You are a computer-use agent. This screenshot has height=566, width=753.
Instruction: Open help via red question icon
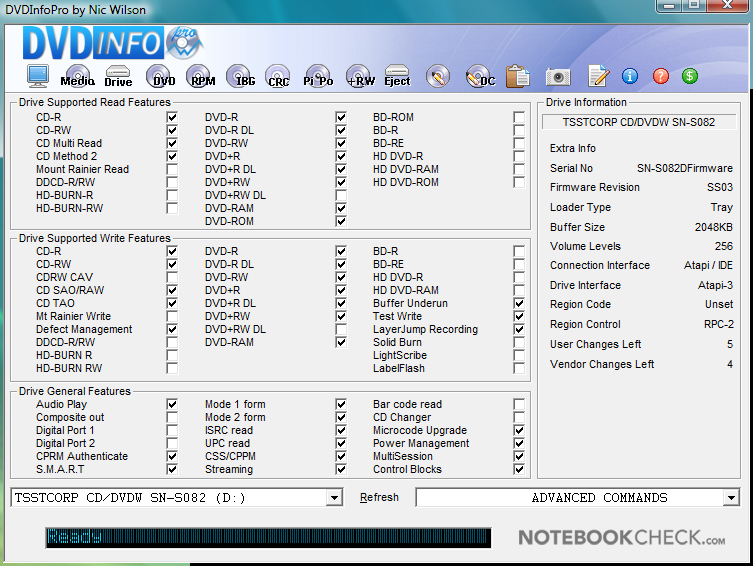[x=661, y=76]
